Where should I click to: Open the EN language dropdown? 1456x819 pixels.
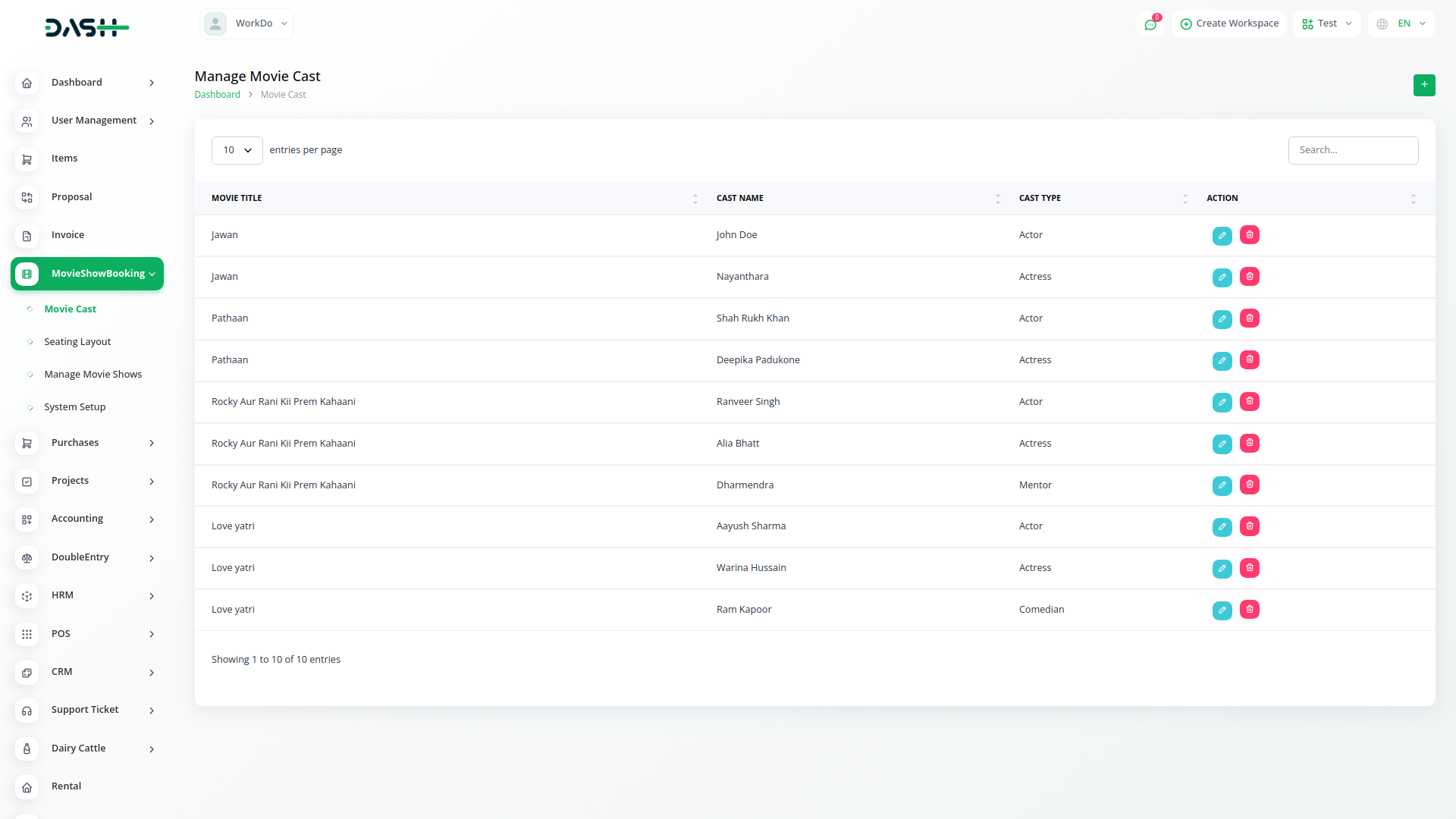coord(1401,24)
